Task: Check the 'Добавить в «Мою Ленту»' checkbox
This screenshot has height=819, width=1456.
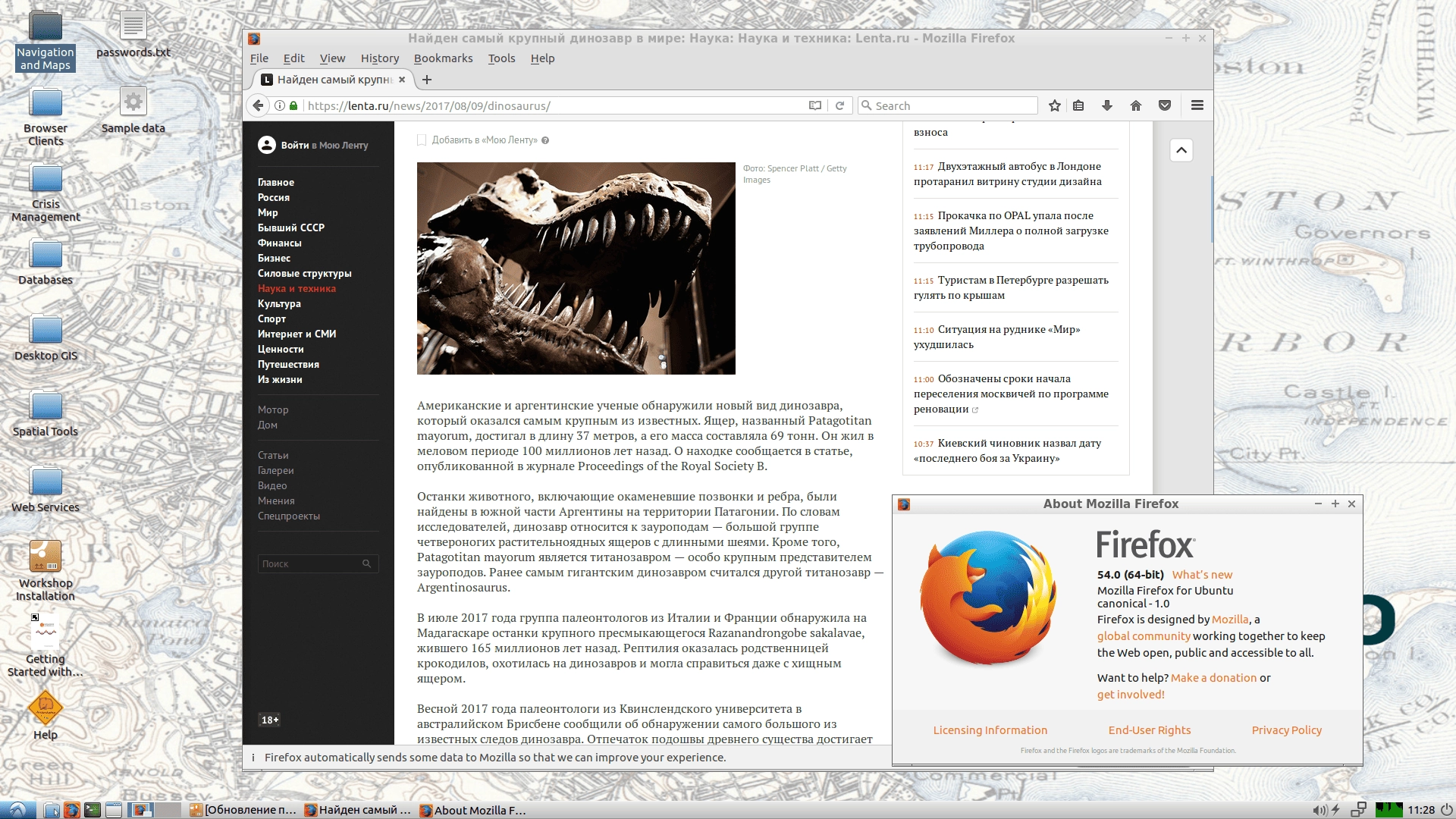Action: pos(422,140)
